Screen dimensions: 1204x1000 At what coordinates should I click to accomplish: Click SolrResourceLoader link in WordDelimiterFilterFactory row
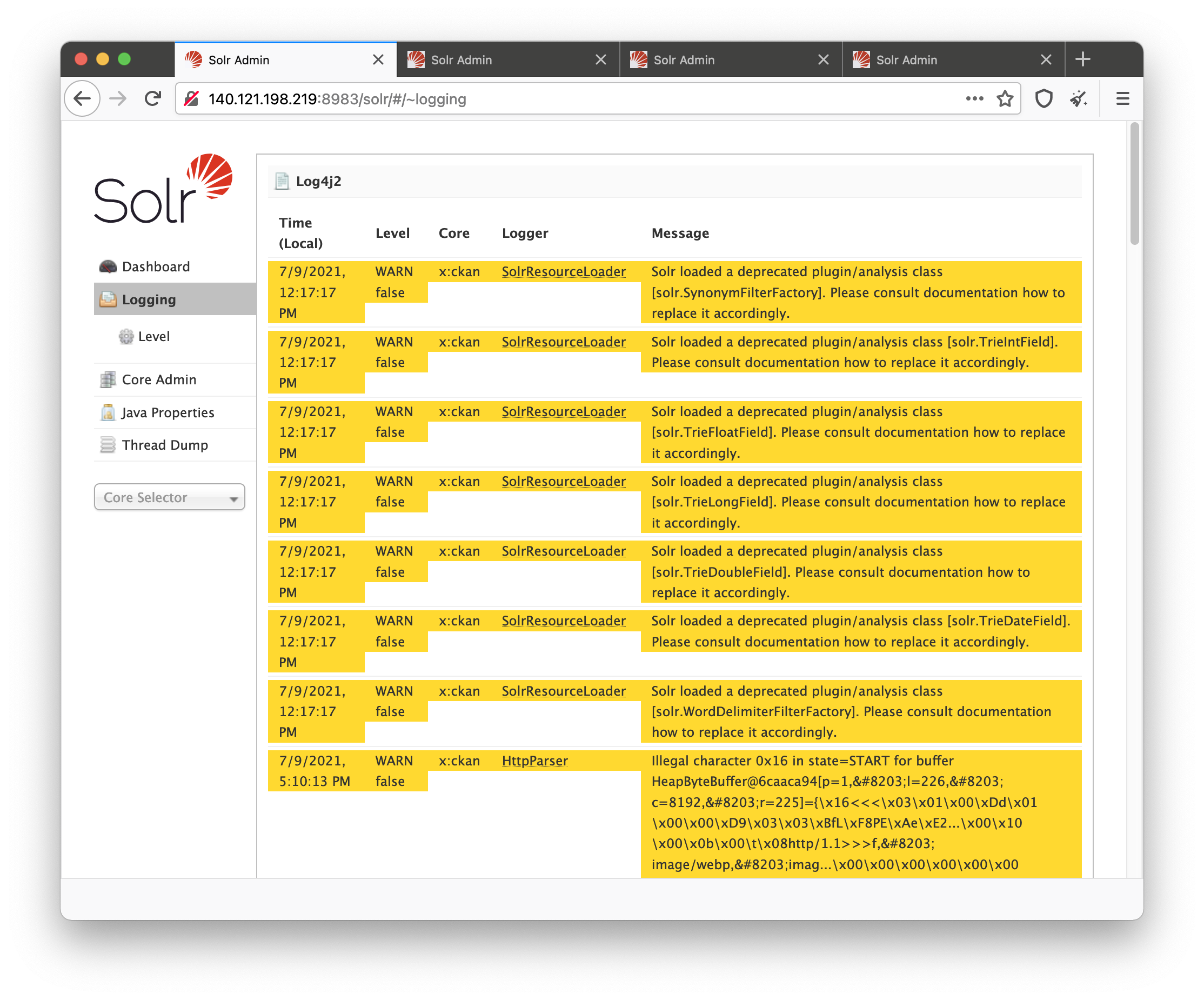pos(564,691)
